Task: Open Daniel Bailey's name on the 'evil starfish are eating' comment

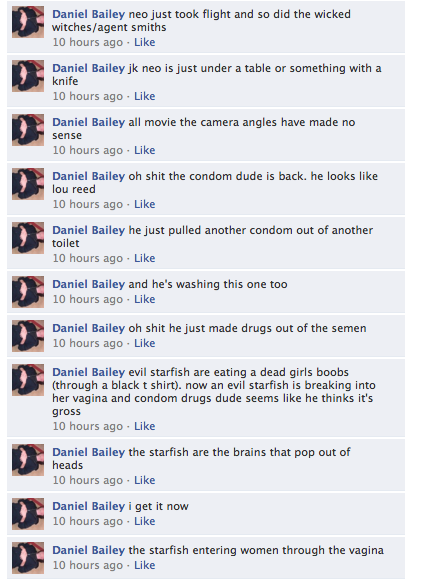Action: tap(88, 372)
